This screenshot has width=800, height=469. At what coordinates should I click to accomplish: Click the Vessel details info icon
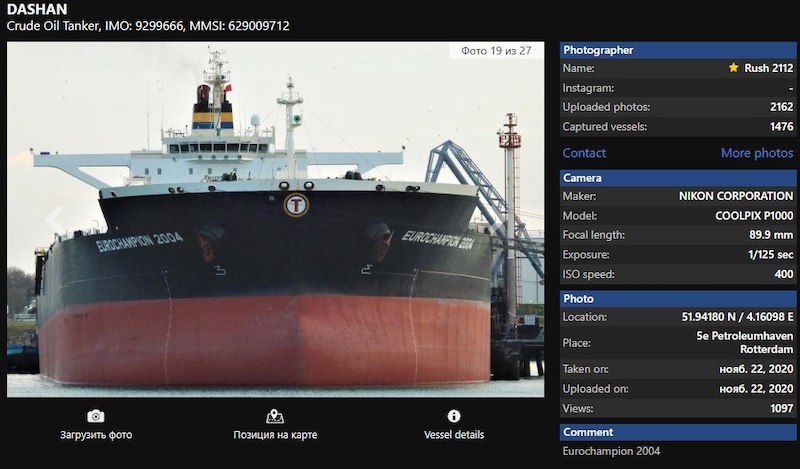coord(454,416)
